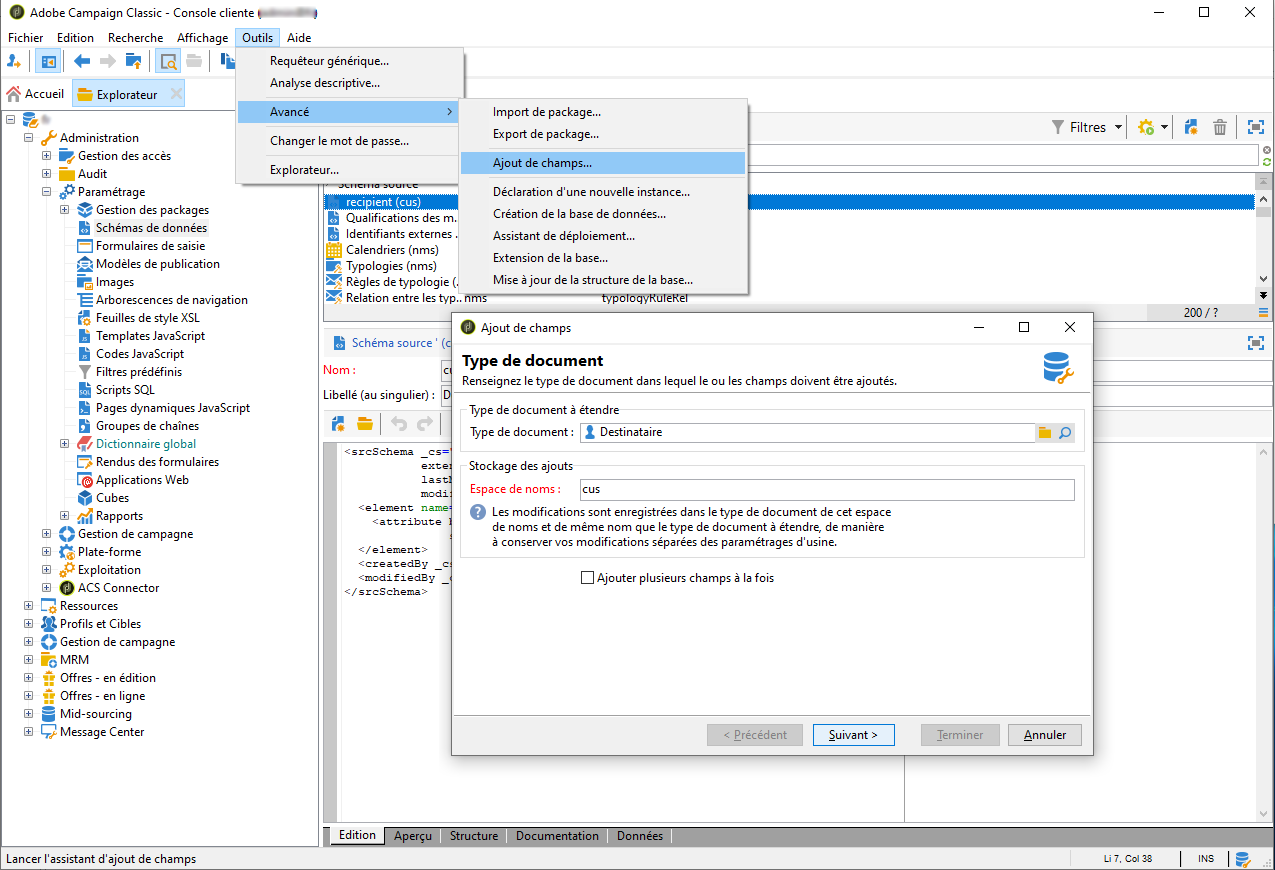This screenshot has width=1275, height=870.
Task: Toggle the detail search view icon
Action: click(168, 61)
